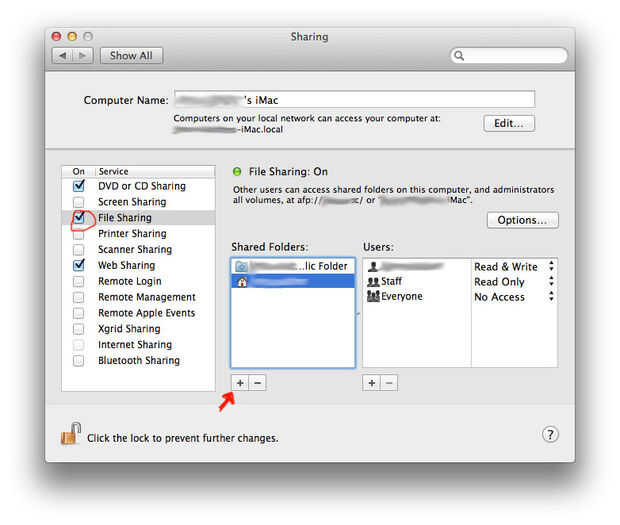Click the green File Sharing status indicator
The width and height of the screenshot is (620, 525).
click(x=237, y=172)
